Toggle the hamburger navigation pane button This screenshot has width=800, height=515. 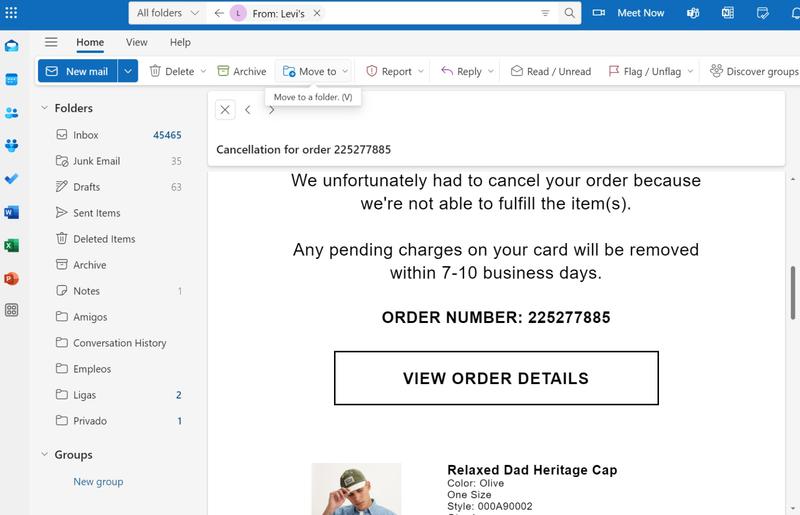[51, 42]
